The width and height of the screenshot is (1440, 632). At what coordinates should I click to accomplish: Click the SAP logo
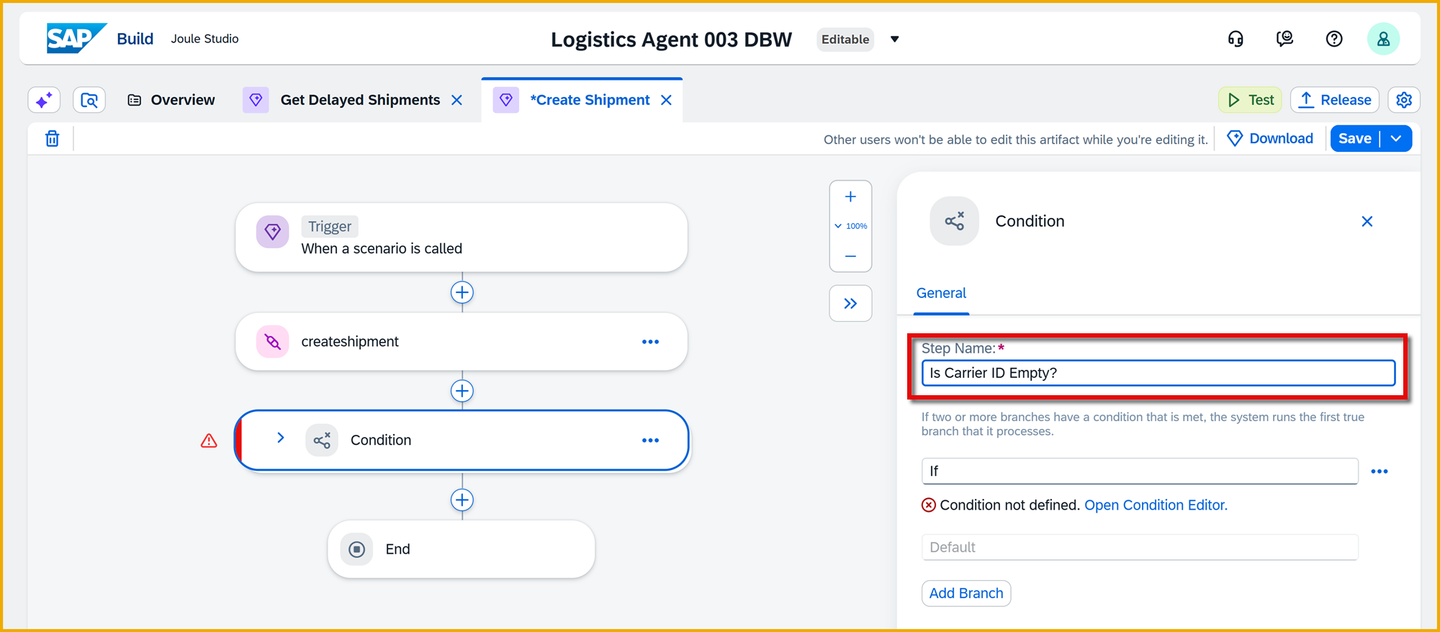76,39
